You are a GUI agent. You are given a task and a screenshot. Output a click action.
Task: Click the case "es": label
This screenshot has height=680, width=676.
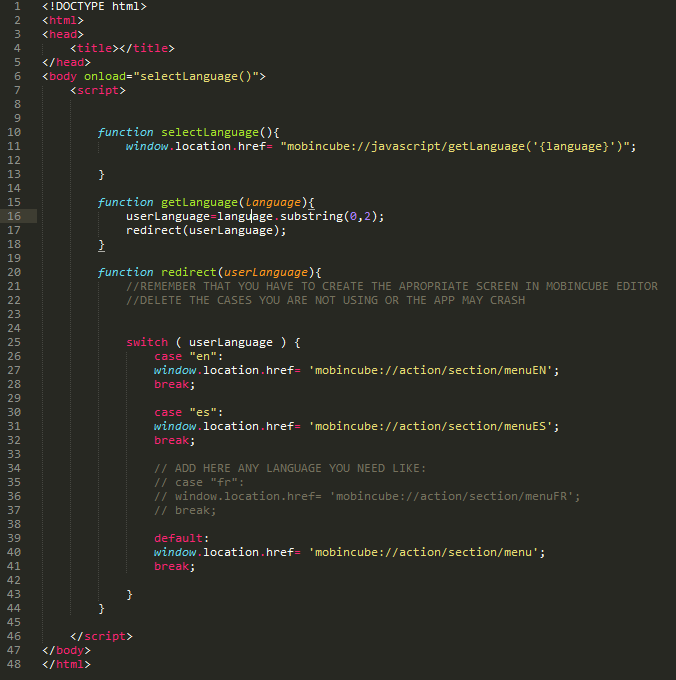[189, 412]
